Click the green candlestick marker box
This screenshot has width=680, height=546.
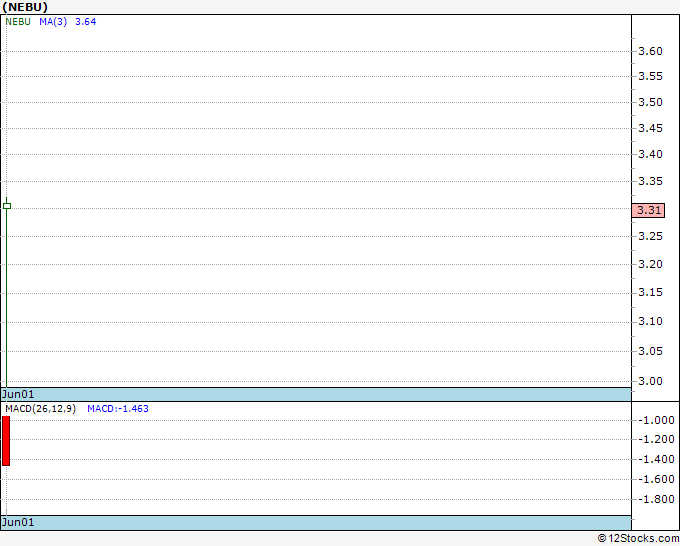(7, 206)
